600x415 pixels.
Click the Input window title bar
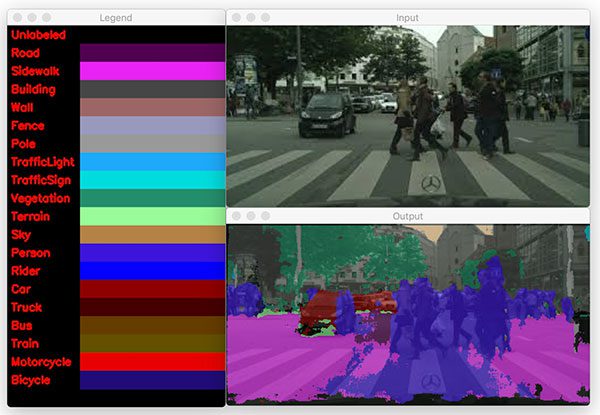point(408,18)
